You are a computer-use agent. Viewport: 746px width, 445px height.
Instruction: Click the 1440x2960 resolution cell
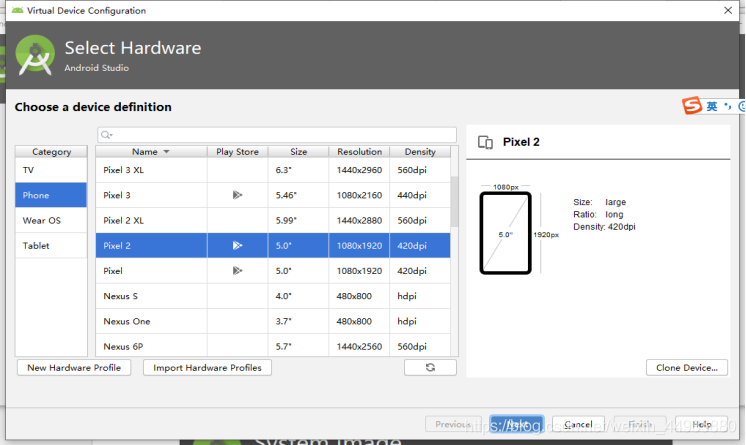point(359,170)
